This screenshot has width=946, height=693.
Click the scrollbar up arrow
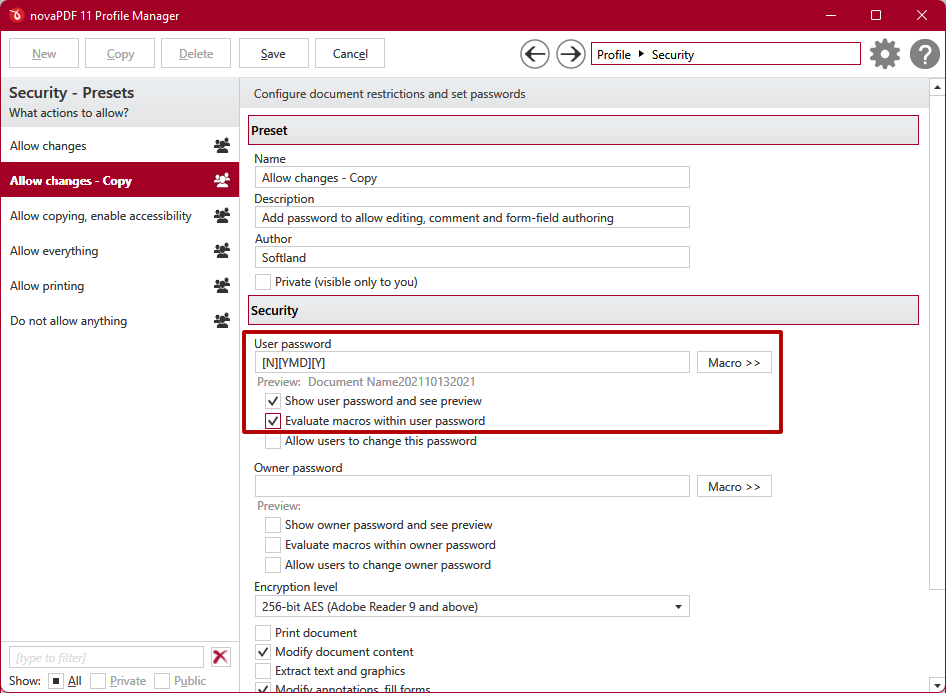click(x=937, y=87)
